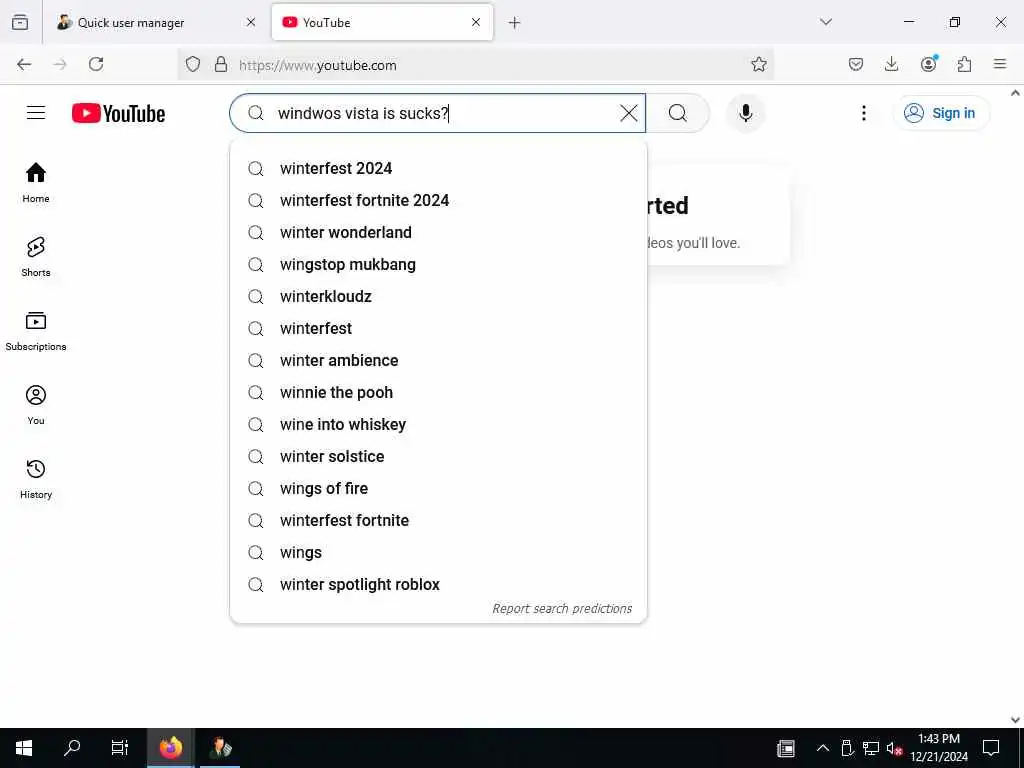The height and width of the screenshot is (768, 1024).
Task: Click Report search predictions link
Action: 562,609
